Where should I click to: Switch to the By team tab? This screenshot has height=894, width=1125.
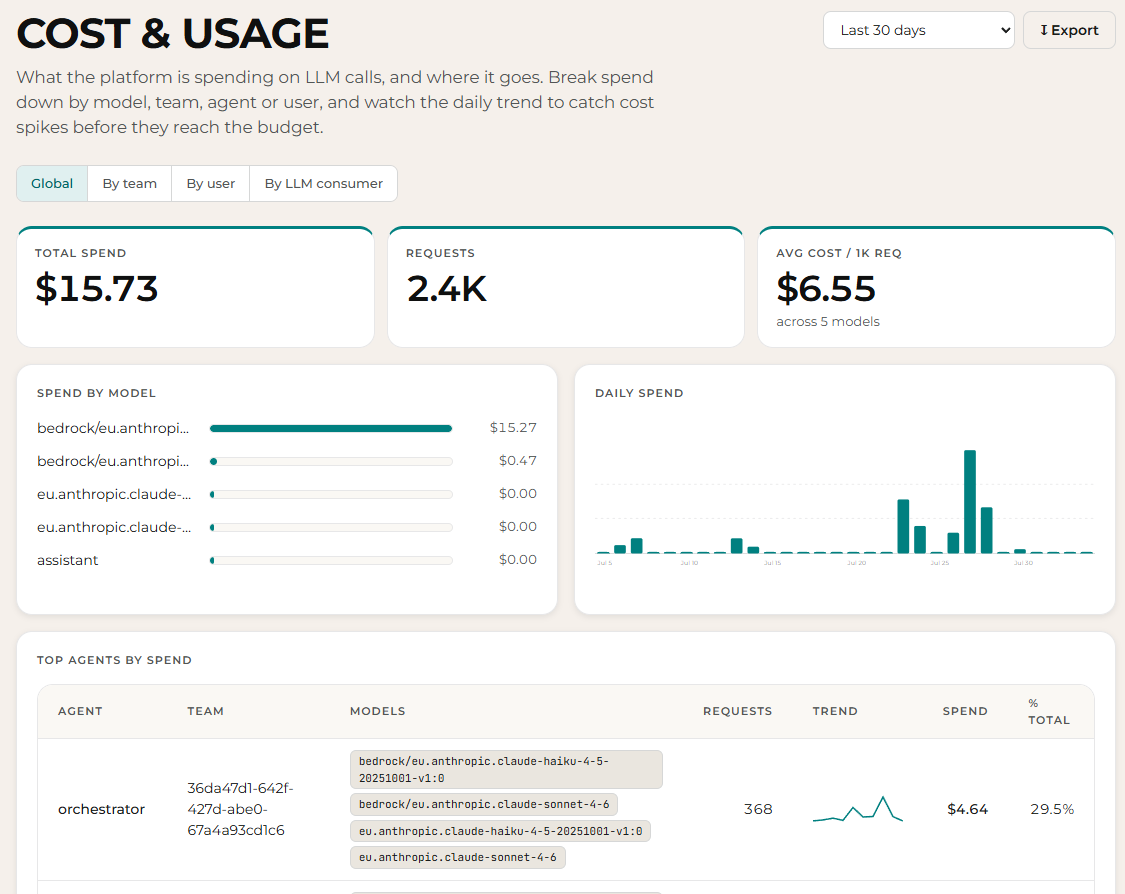click(130, 184)
